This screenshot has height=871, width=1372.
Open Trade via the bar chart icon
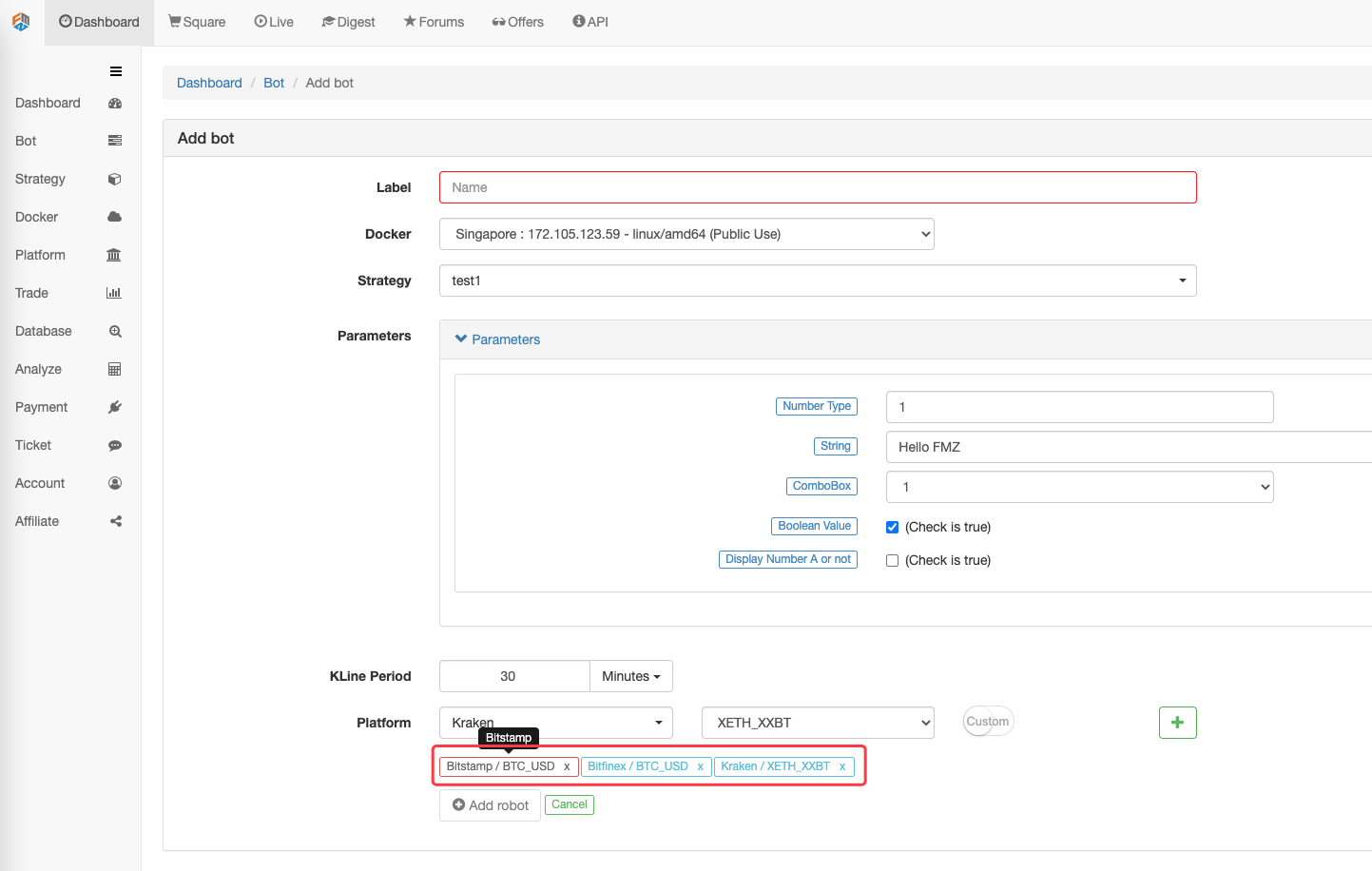(x=114, y=293)
